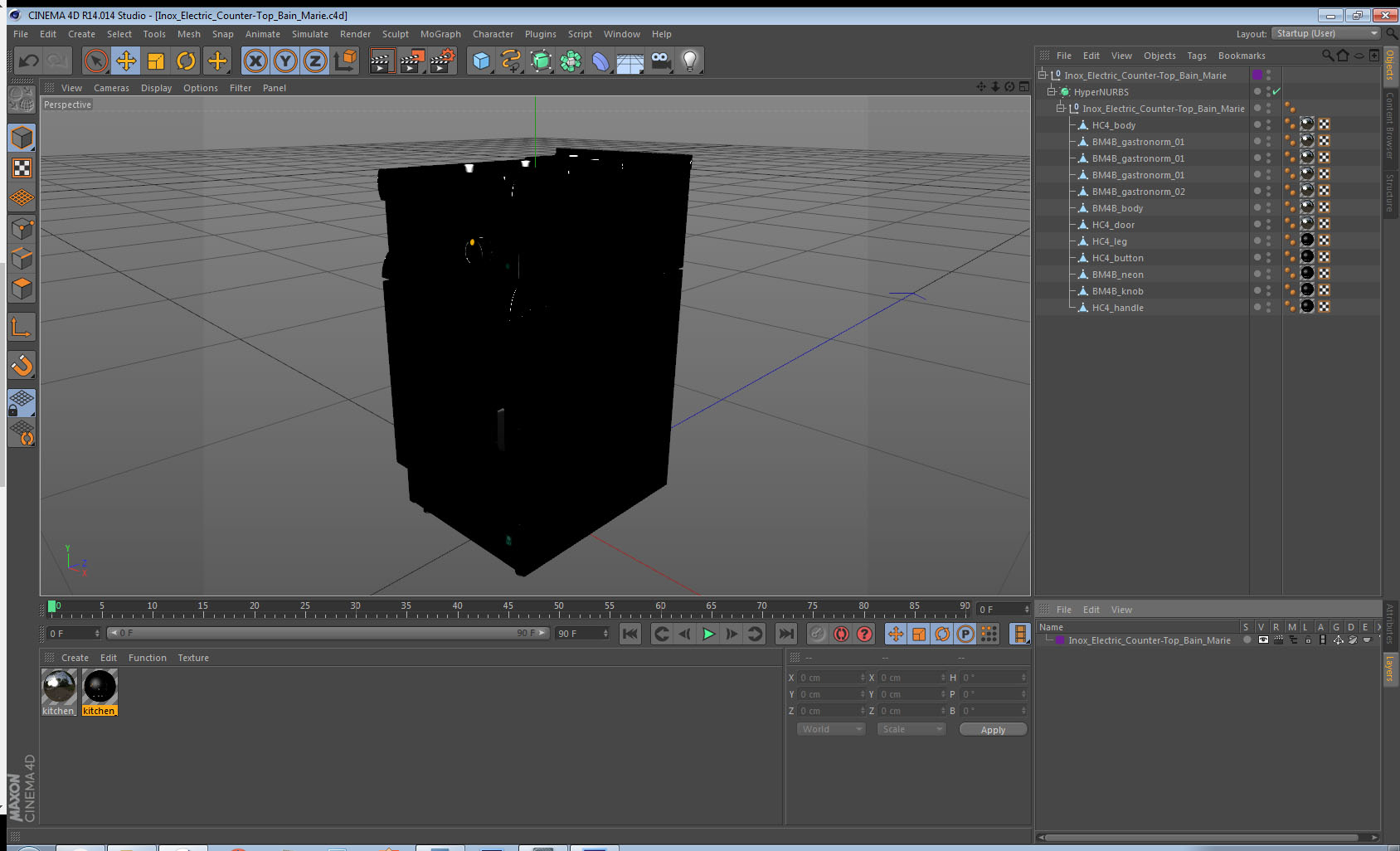Switch to Edges mode
Screen dimensions: 1400x851
(22, 259)
